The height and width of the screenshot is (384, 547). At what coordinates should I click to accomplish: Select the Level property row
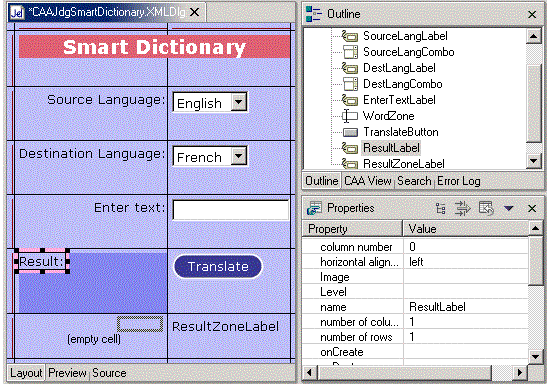[x=415, y=292]
